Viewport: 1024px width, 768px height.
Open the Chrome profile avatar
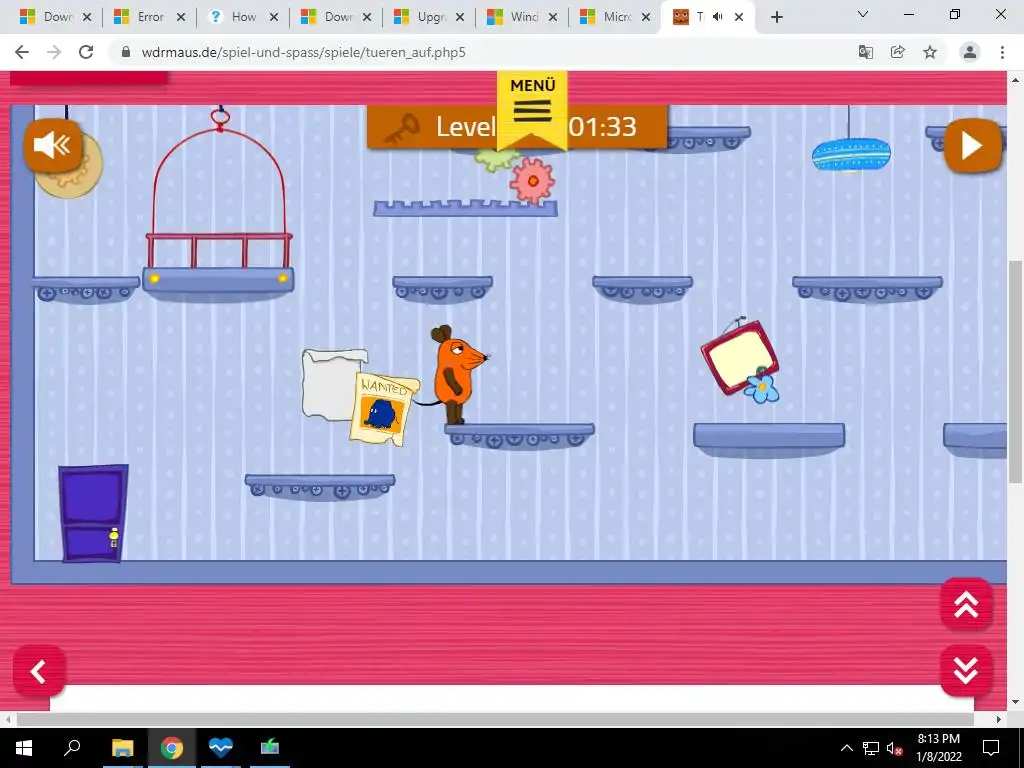[970, 52]
